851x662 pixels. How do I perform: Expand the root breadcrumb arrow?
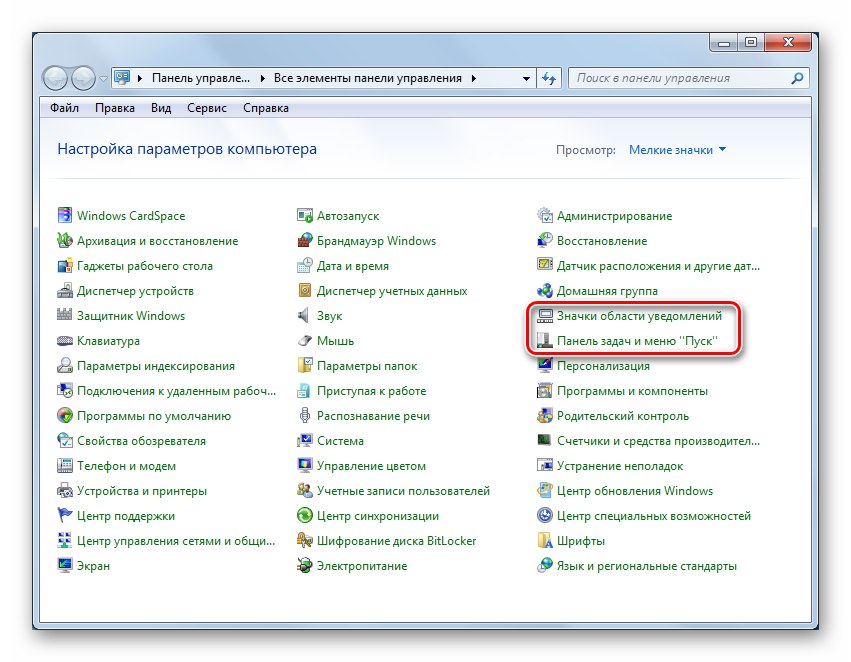pyautogui.click(x=139, y=79)
